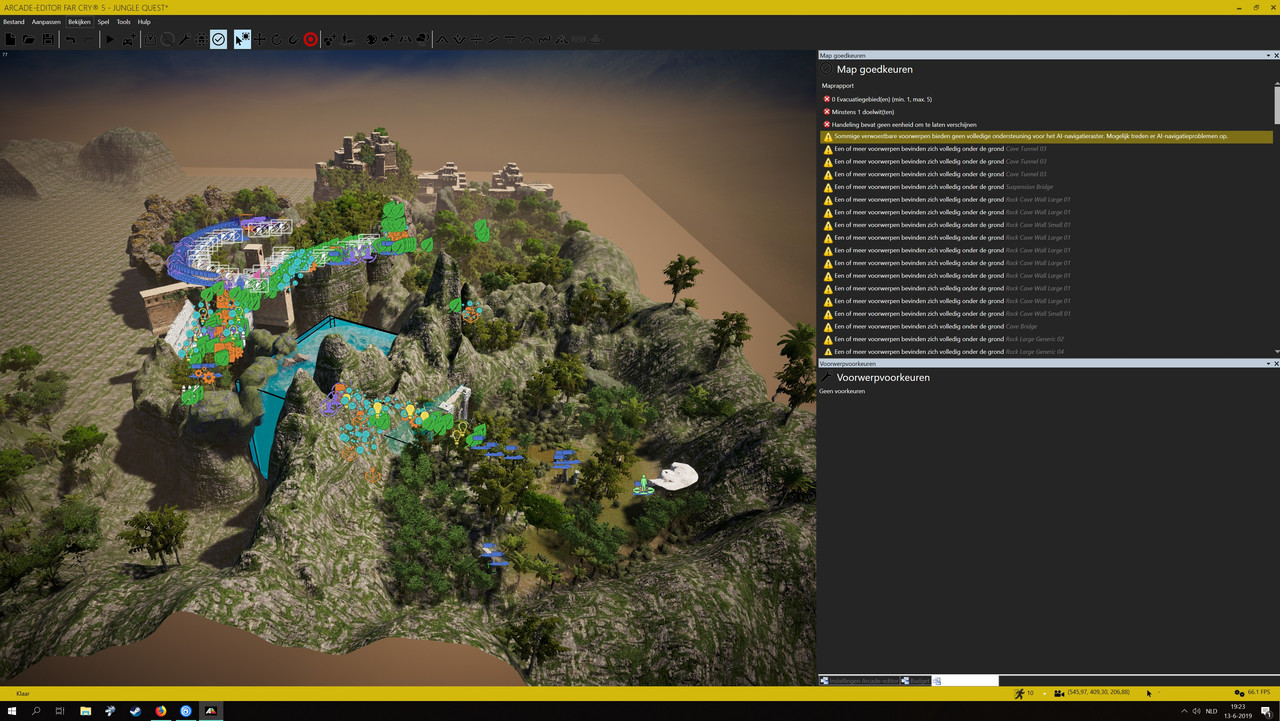Select the 'Minstens 1 doelwit(ten)' error row
The height and width of the screenshot is (721, 1280).
(x=1046, y=112)
